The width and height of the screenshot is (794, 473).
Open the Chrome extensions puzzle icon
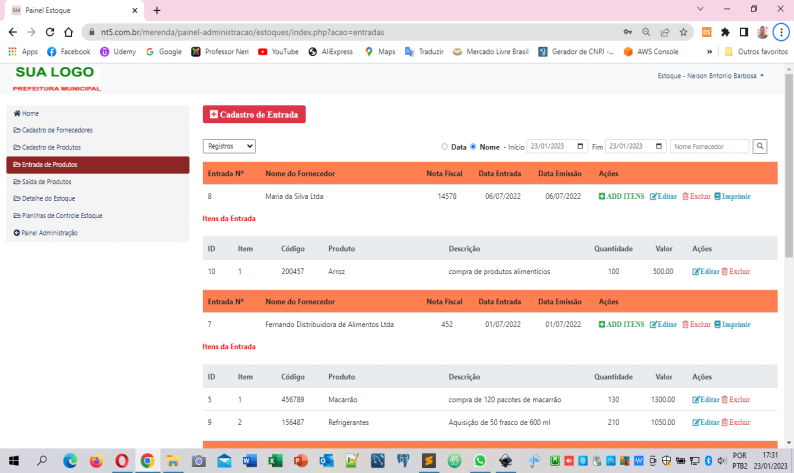coord(725,32)
